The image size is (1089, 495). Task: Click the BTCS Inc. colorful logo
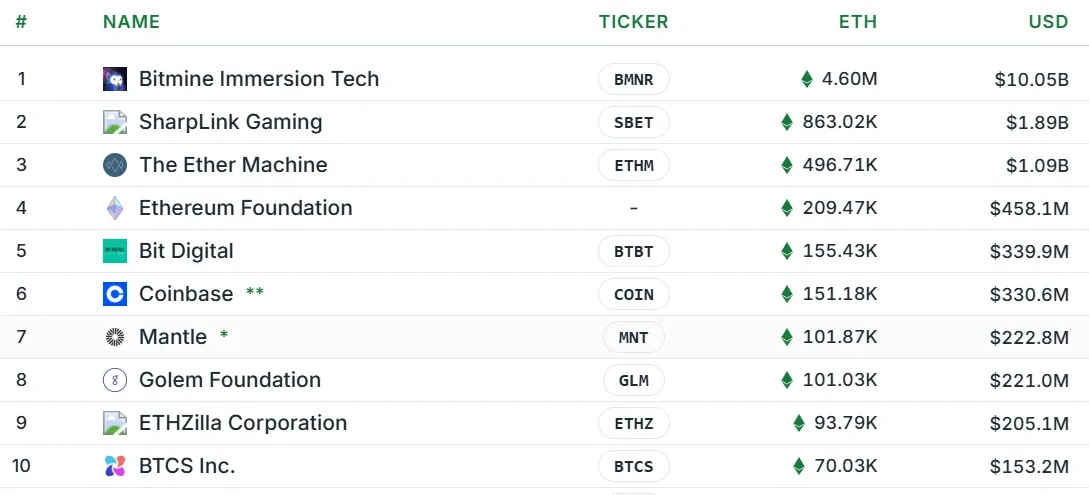(x=115, y=466)
